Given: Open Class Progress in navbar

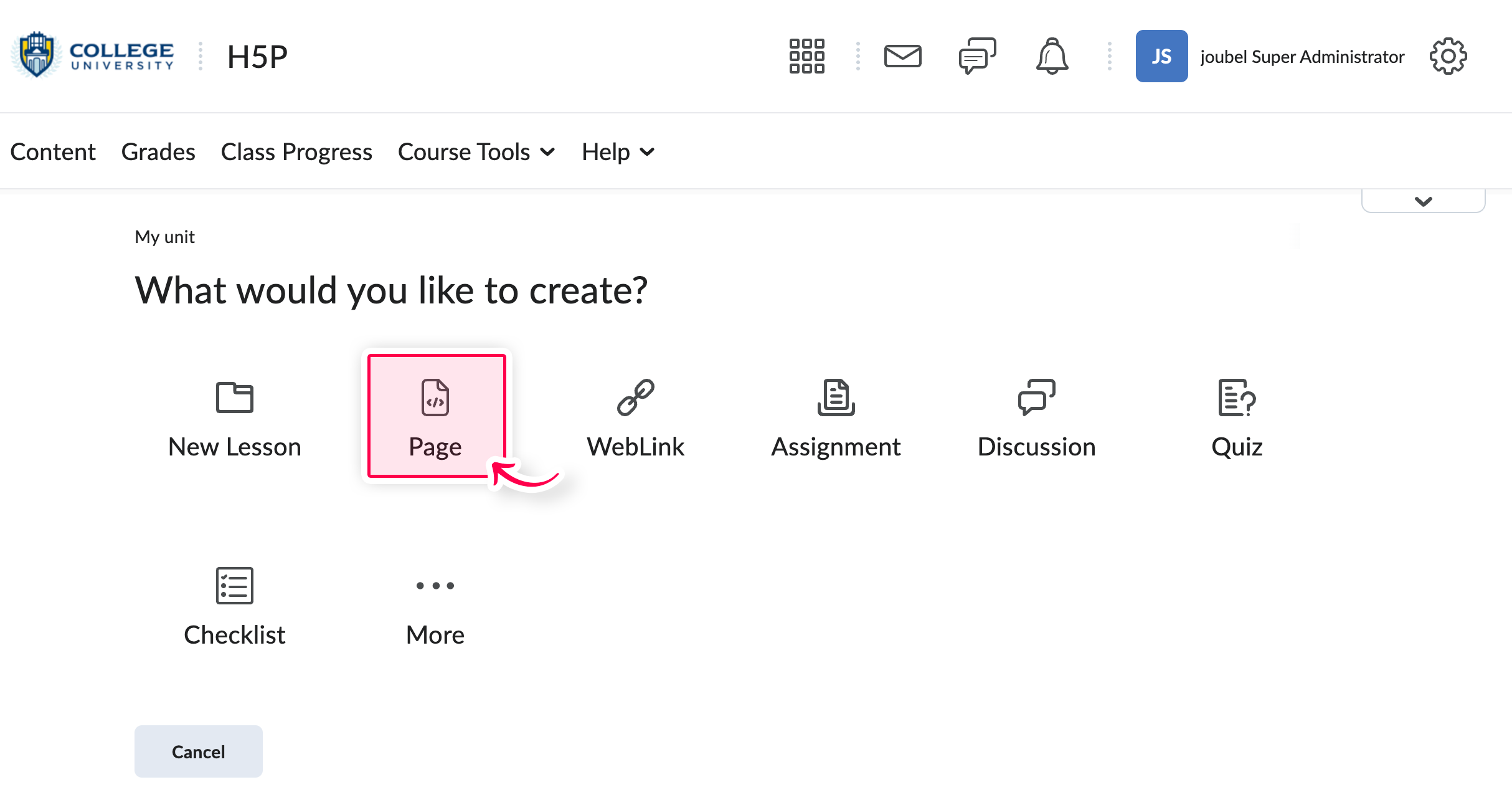Looking at the screenshot, I should (296, 152).
